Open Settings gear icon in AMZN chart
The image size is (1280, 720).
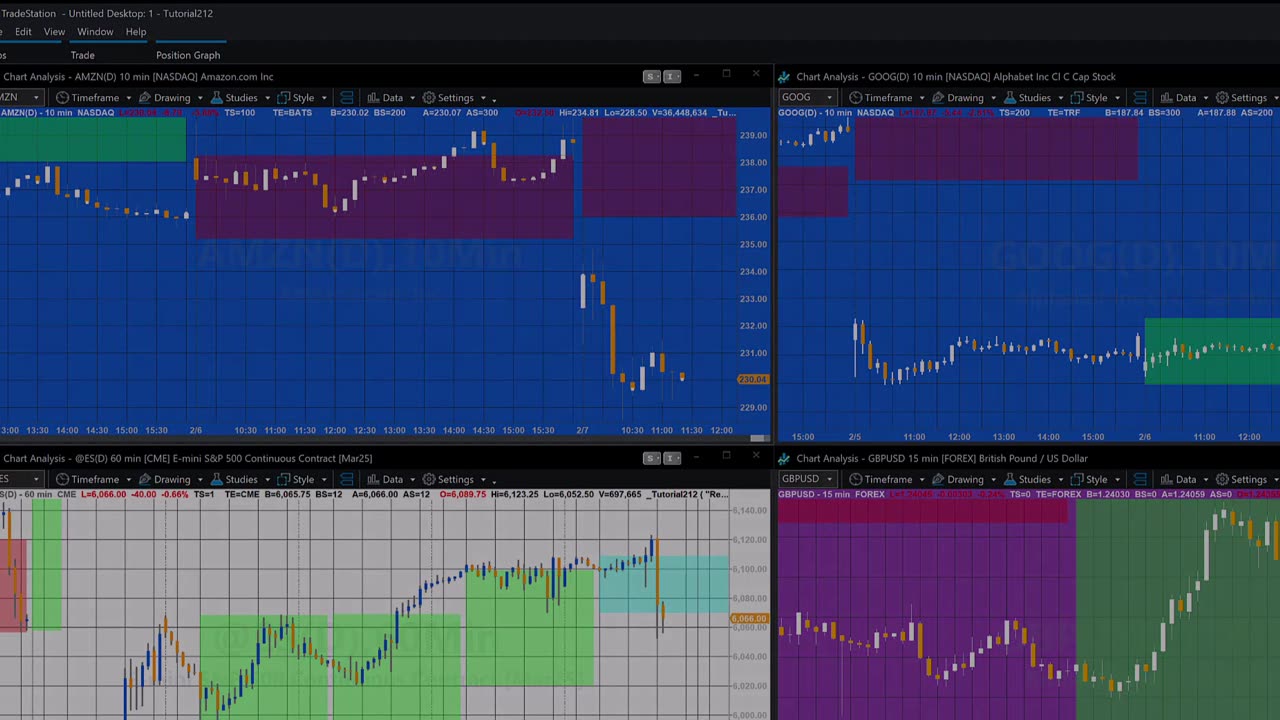point(429,98)
